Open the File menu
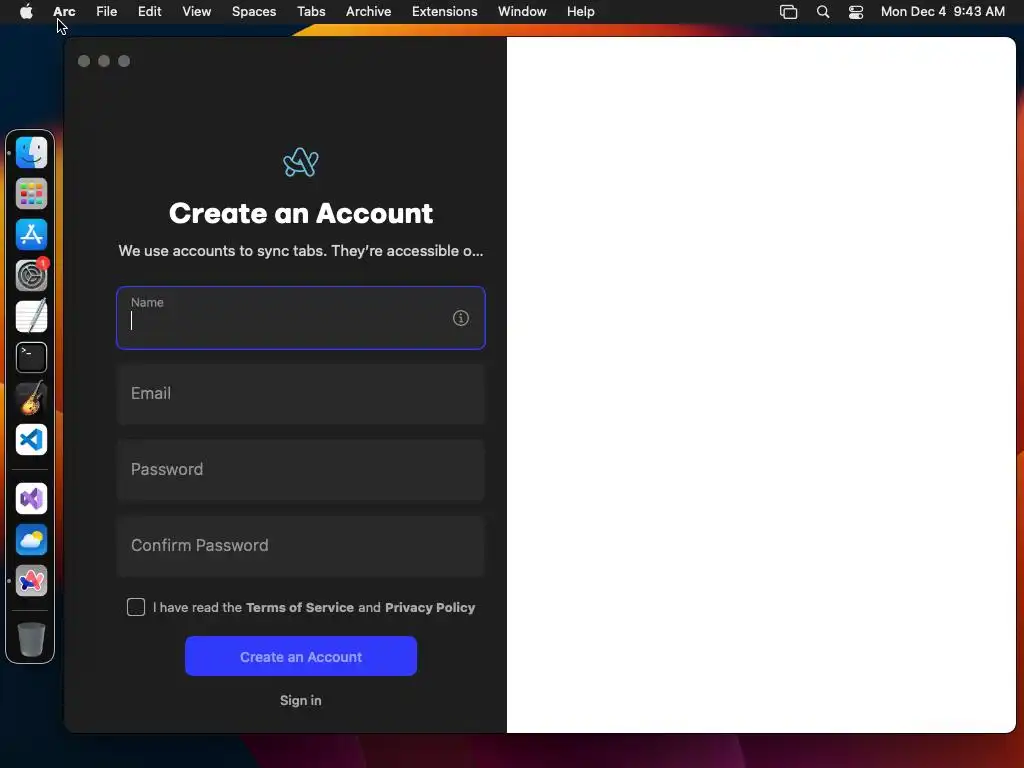 [106, 11]
